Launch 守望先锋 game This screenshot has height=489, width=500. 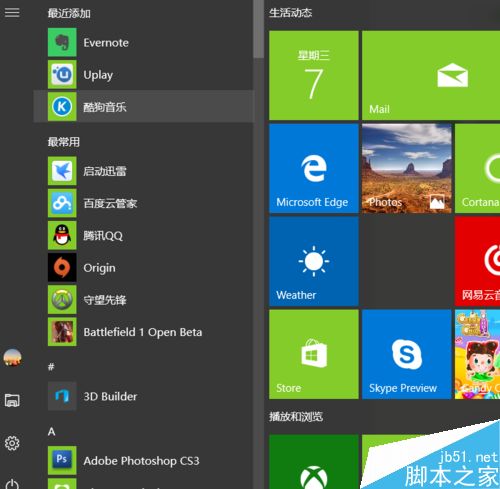(144, 300)
